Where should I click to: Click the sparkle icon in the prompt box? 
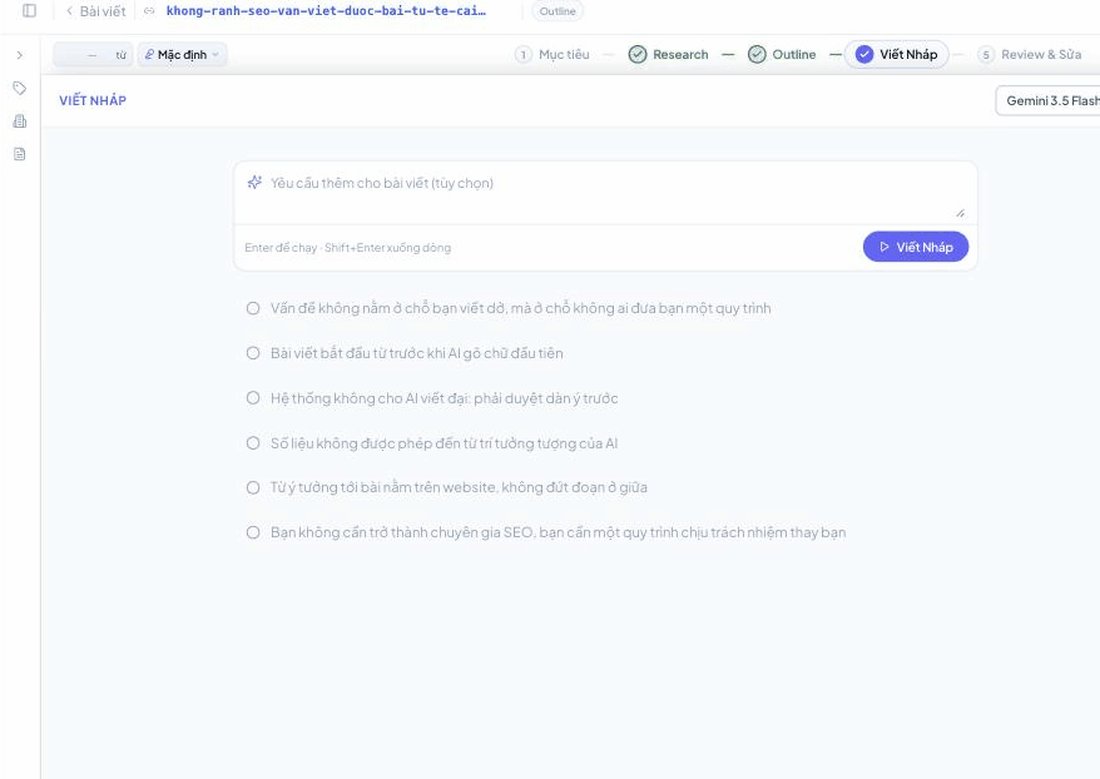coord(255,182)
